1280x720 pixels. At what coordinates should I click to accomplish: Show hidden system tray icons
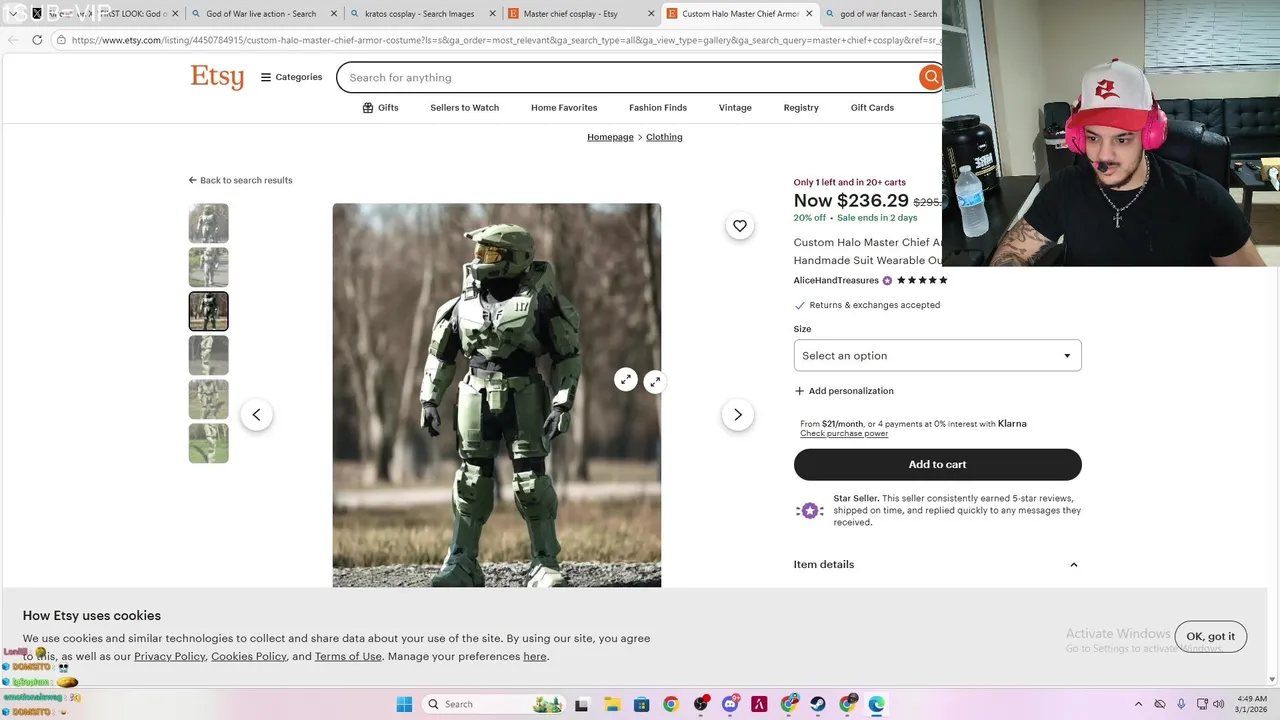(x=1138, y=704)
